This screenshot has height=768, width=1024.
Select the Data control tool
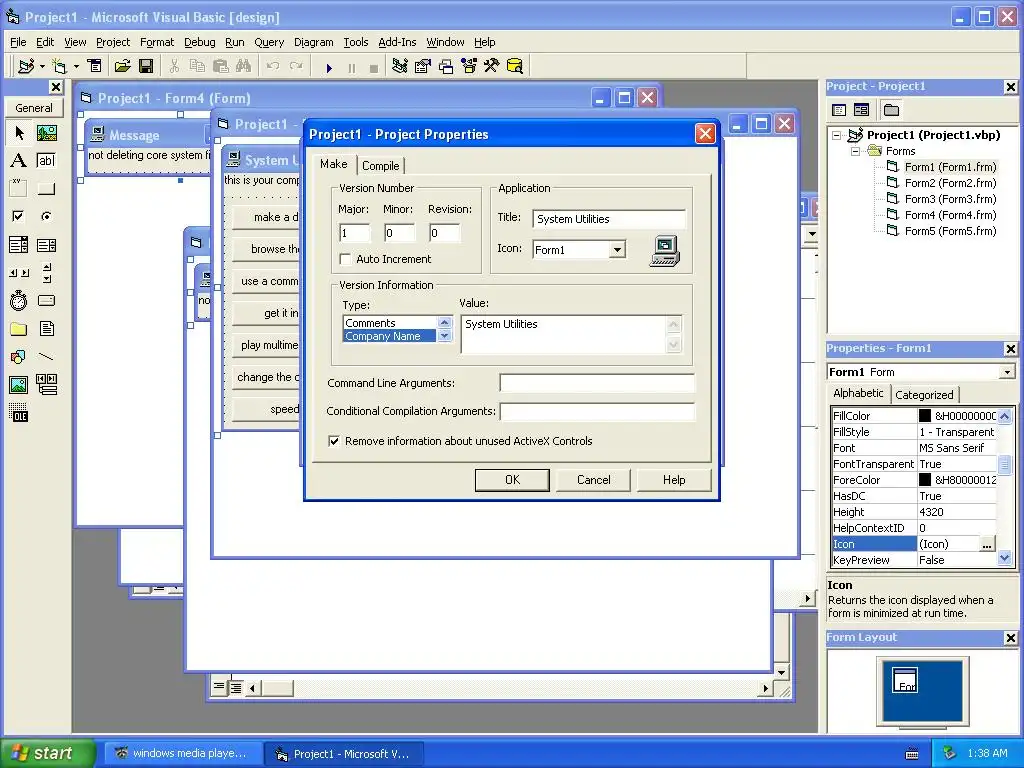coord(46,385)
